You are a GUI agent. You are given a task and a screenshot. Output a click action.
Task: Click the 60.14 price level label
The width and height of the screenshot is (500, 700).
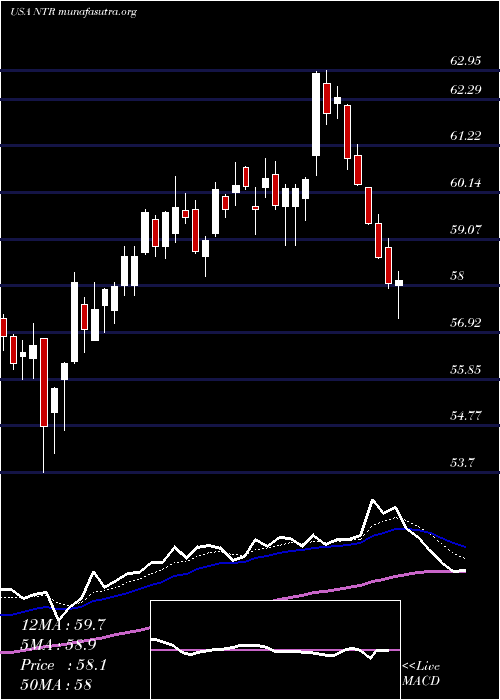(x=466, y=183)
